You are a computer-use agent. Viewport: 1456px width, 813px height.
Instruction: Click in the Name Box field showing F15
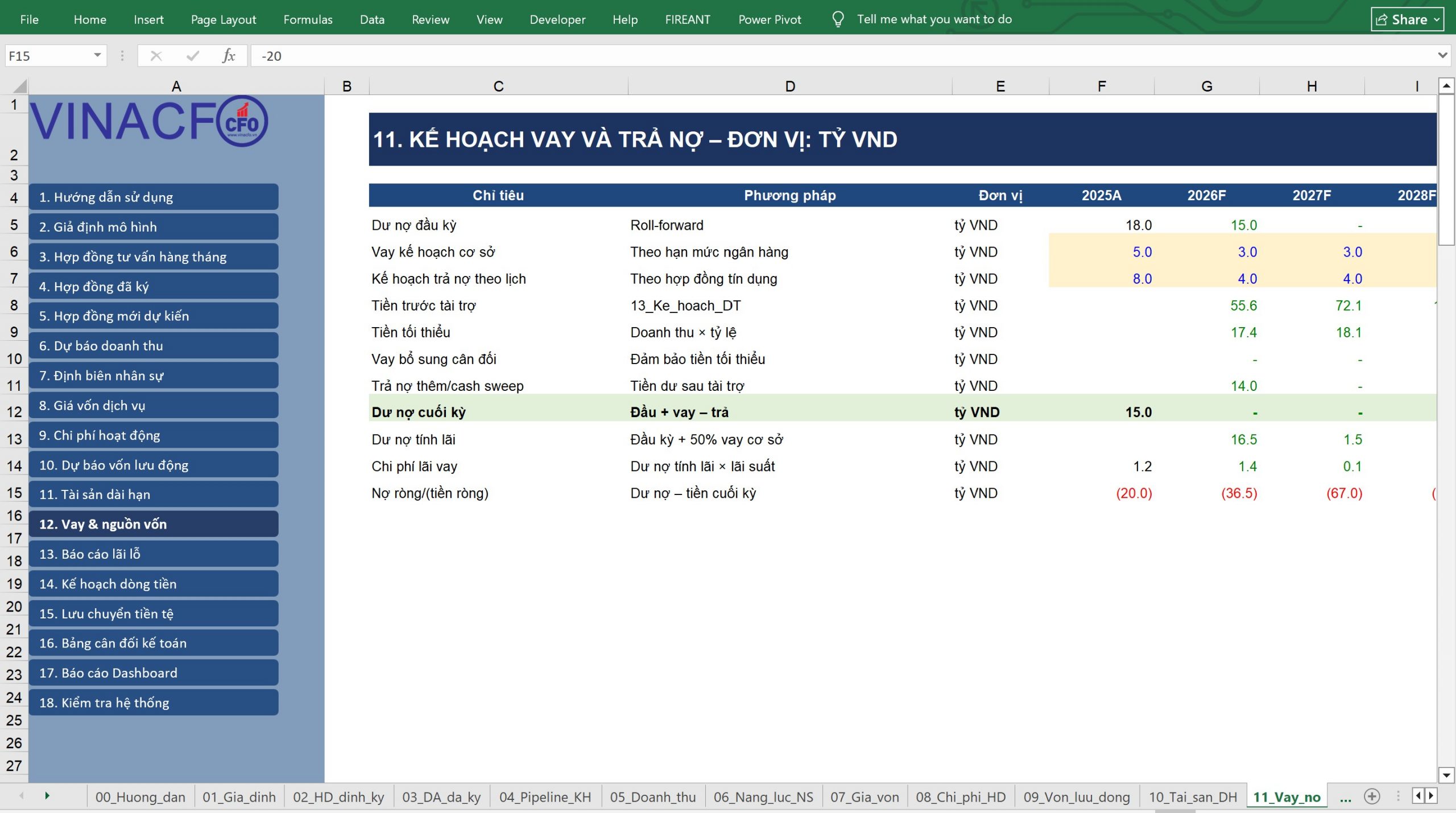tap(48, 56)
